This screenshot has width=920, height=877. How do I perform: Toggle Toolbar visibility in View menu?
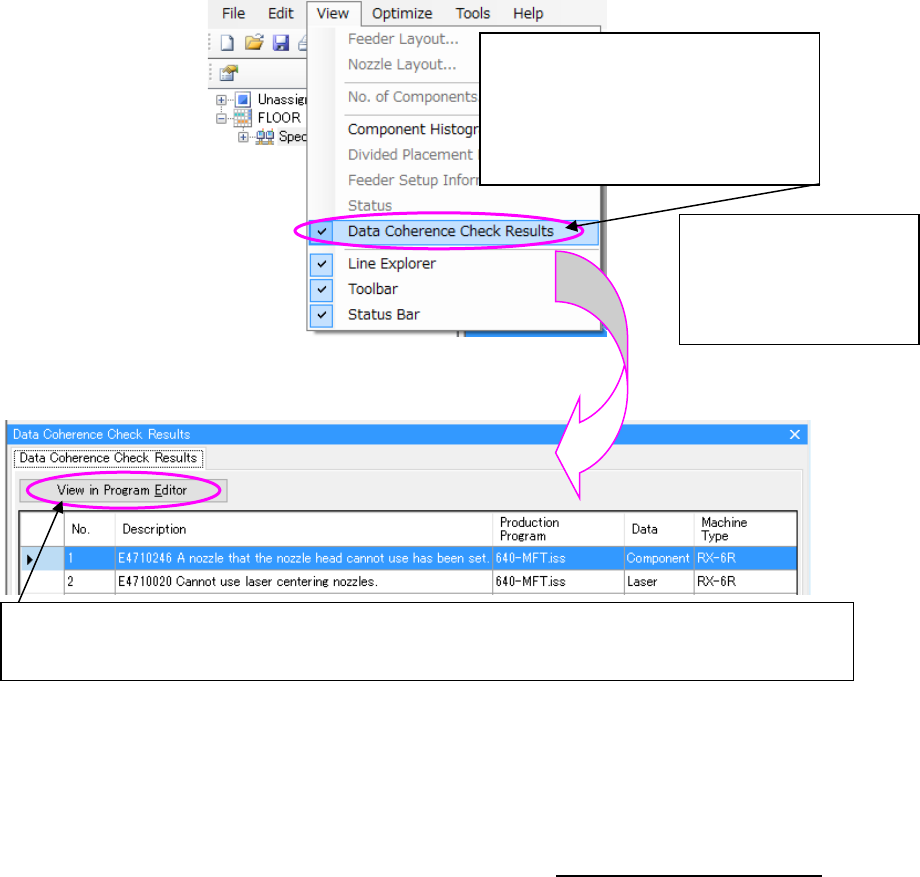click(373, 289)
